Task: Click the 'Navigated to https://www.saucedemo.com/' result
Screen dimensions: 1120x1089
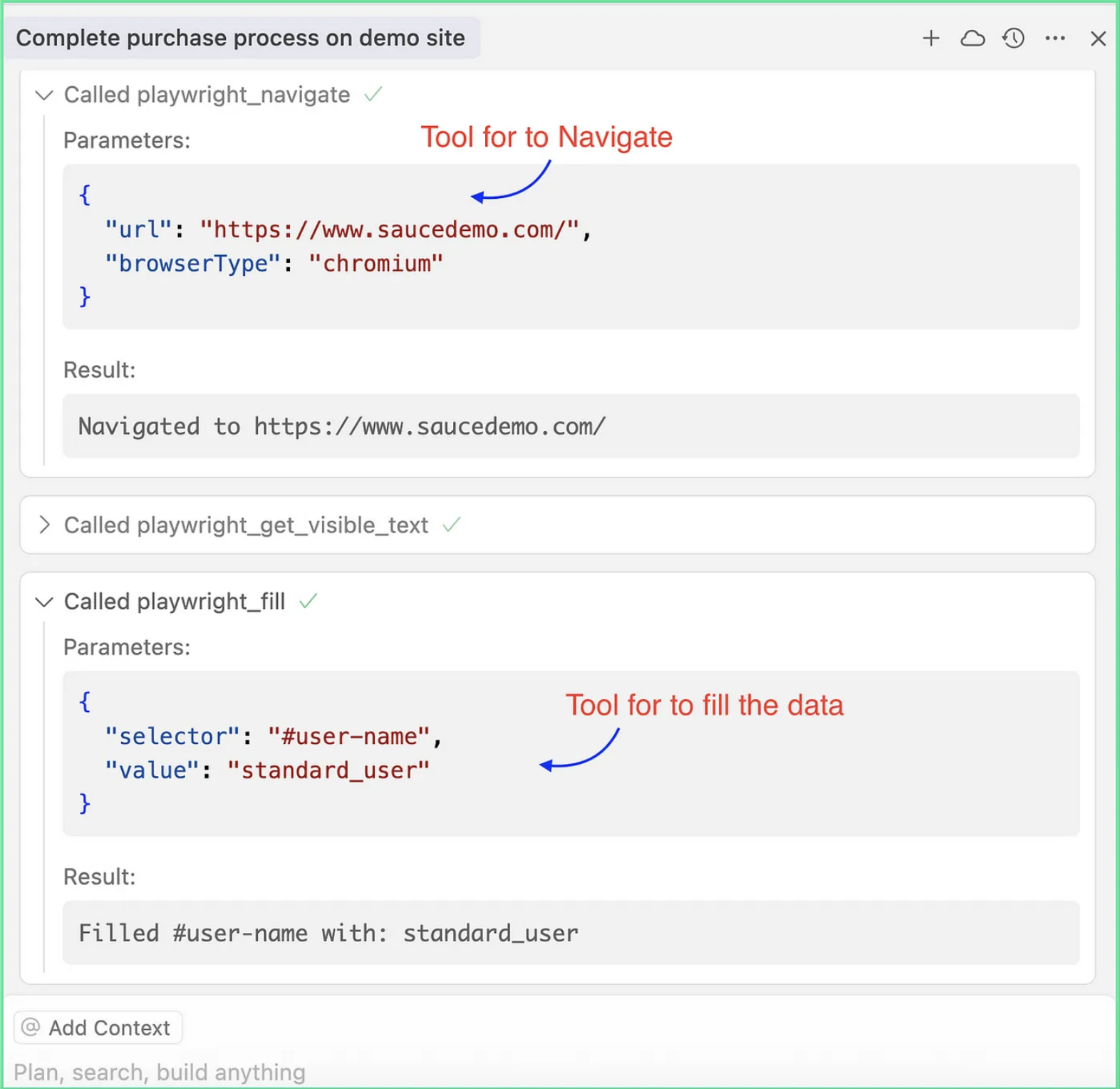Action: pyautogui.click(x=342, y=426)
